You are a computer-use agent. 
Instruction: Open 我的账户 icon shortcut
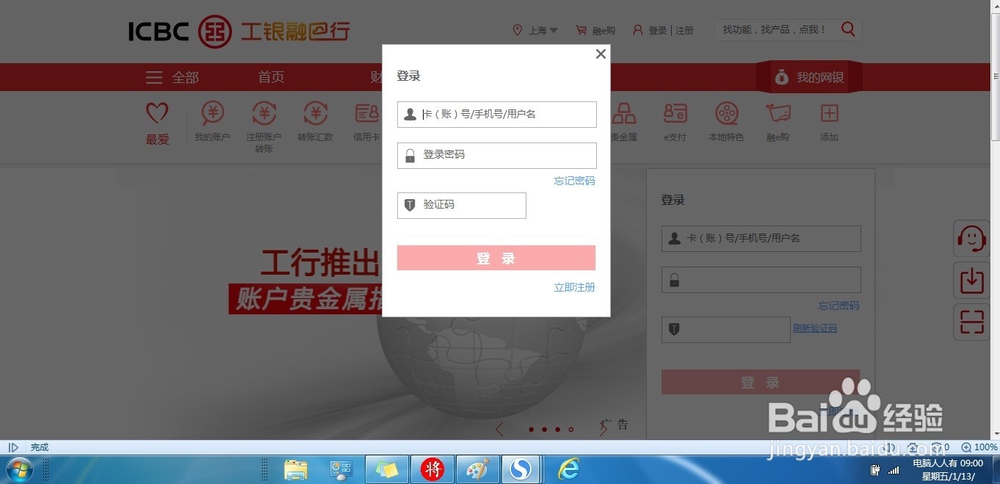(212, 121)
